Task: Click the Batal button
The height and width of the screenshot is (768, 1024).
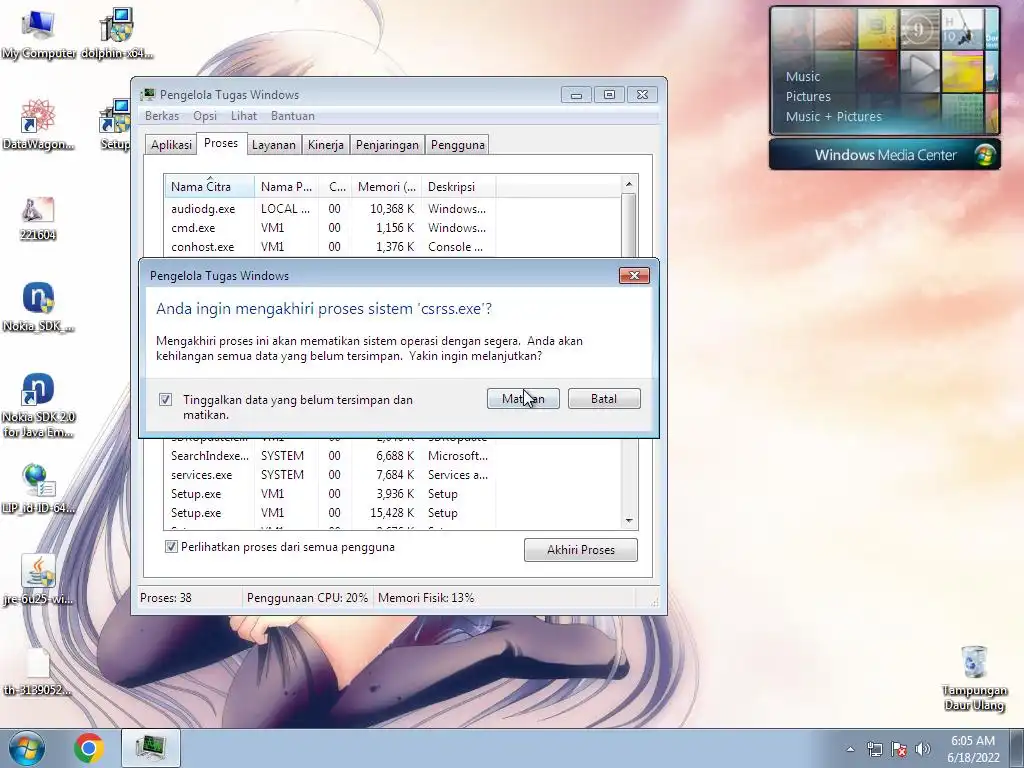Action: [x=604, y=398]
